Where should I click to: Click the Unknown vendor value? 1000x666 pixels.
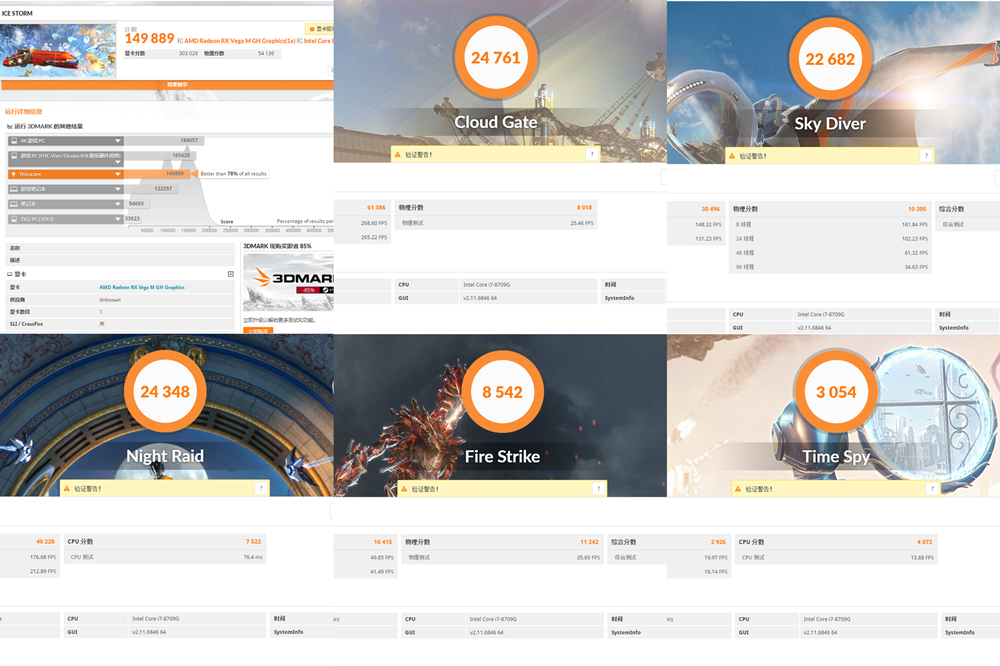[x=110, y=300]
